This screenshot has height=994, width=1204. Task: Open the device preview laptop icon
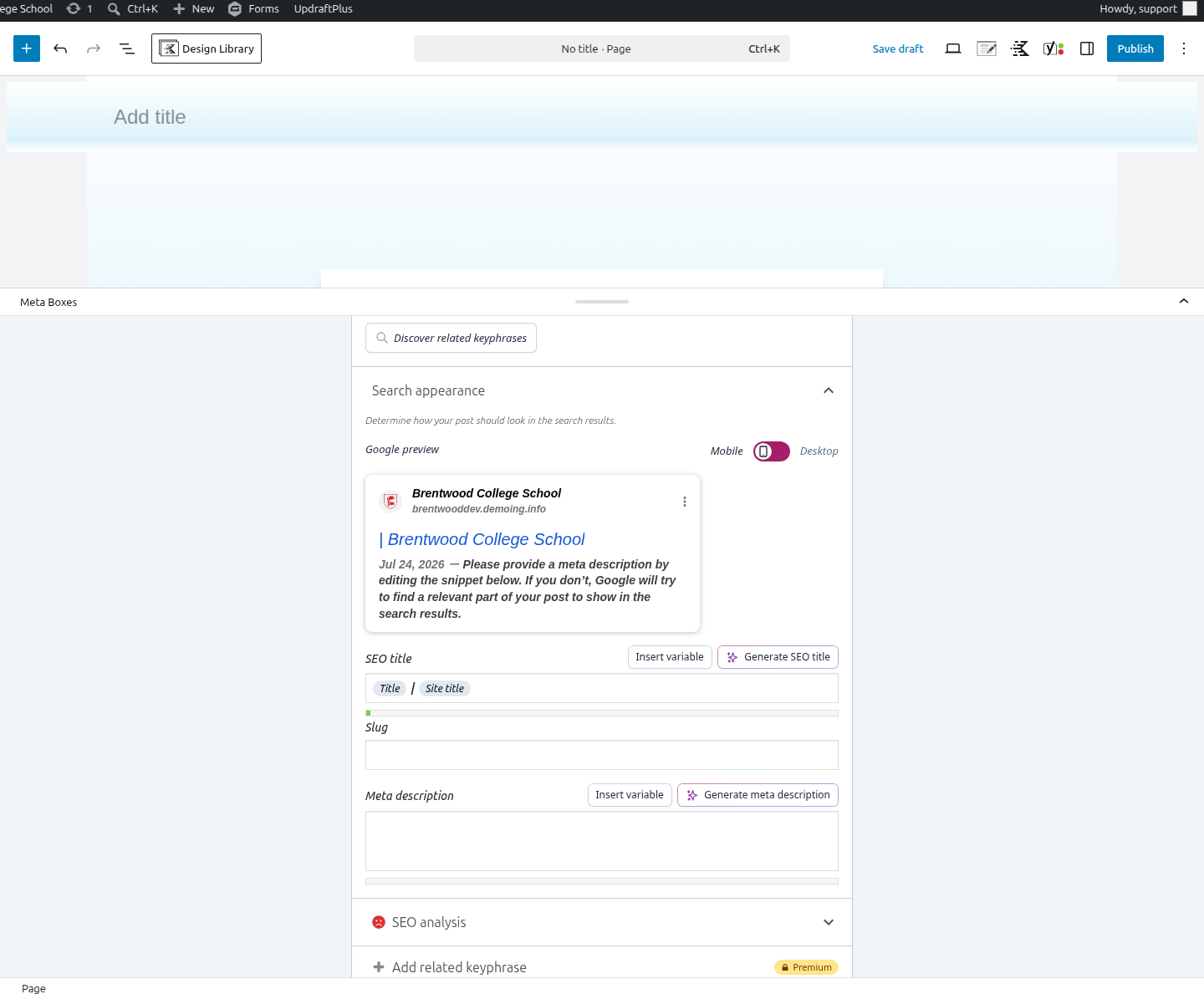pos(953,48)
